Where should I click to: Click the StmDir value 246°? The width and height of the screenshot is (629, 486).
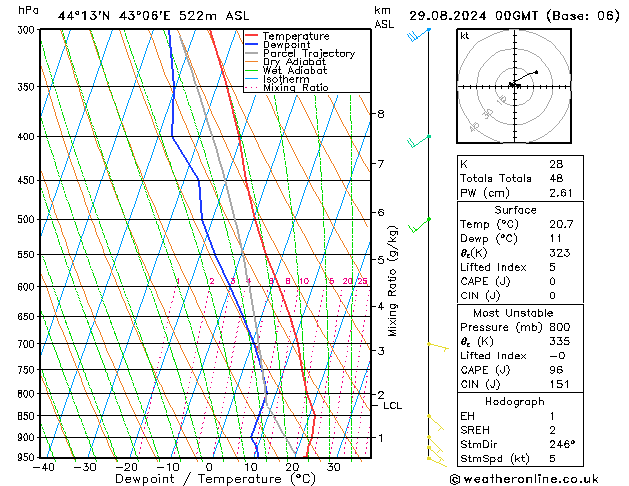pos(562,444)
